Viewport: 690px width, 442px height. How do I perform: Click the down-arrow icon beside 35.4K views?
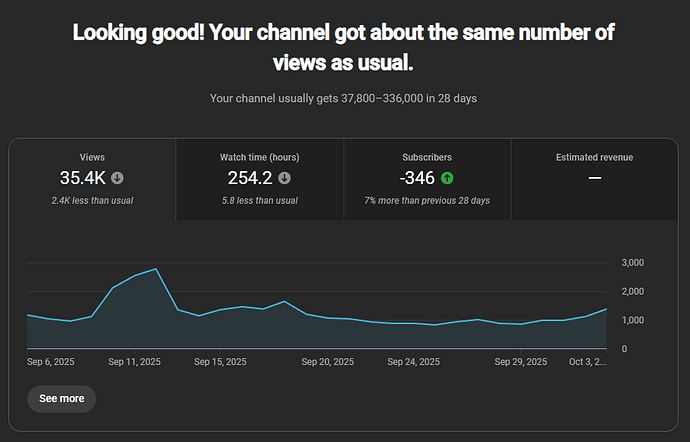pos(118,179)
